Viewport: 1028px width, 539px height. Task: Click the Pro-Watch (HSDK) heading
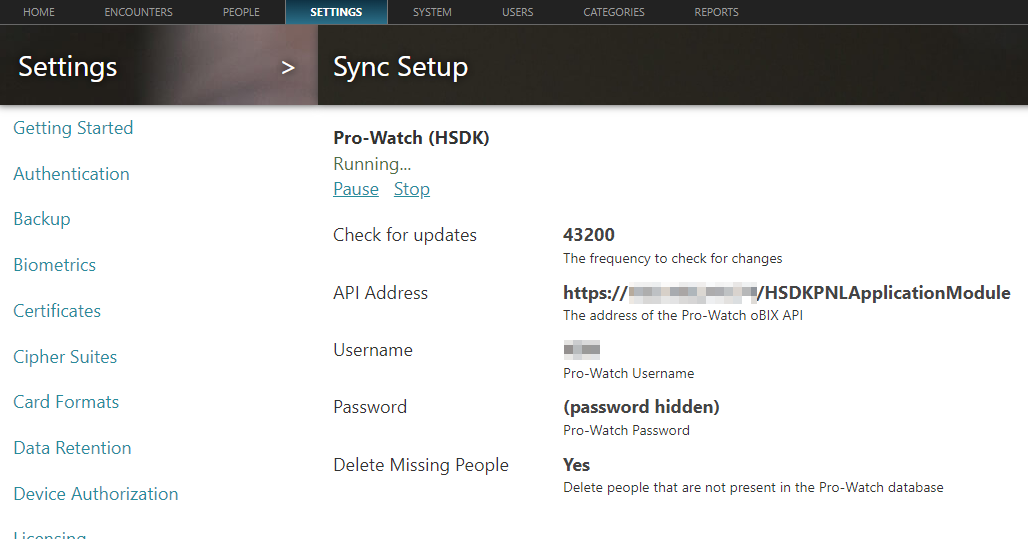411,138
